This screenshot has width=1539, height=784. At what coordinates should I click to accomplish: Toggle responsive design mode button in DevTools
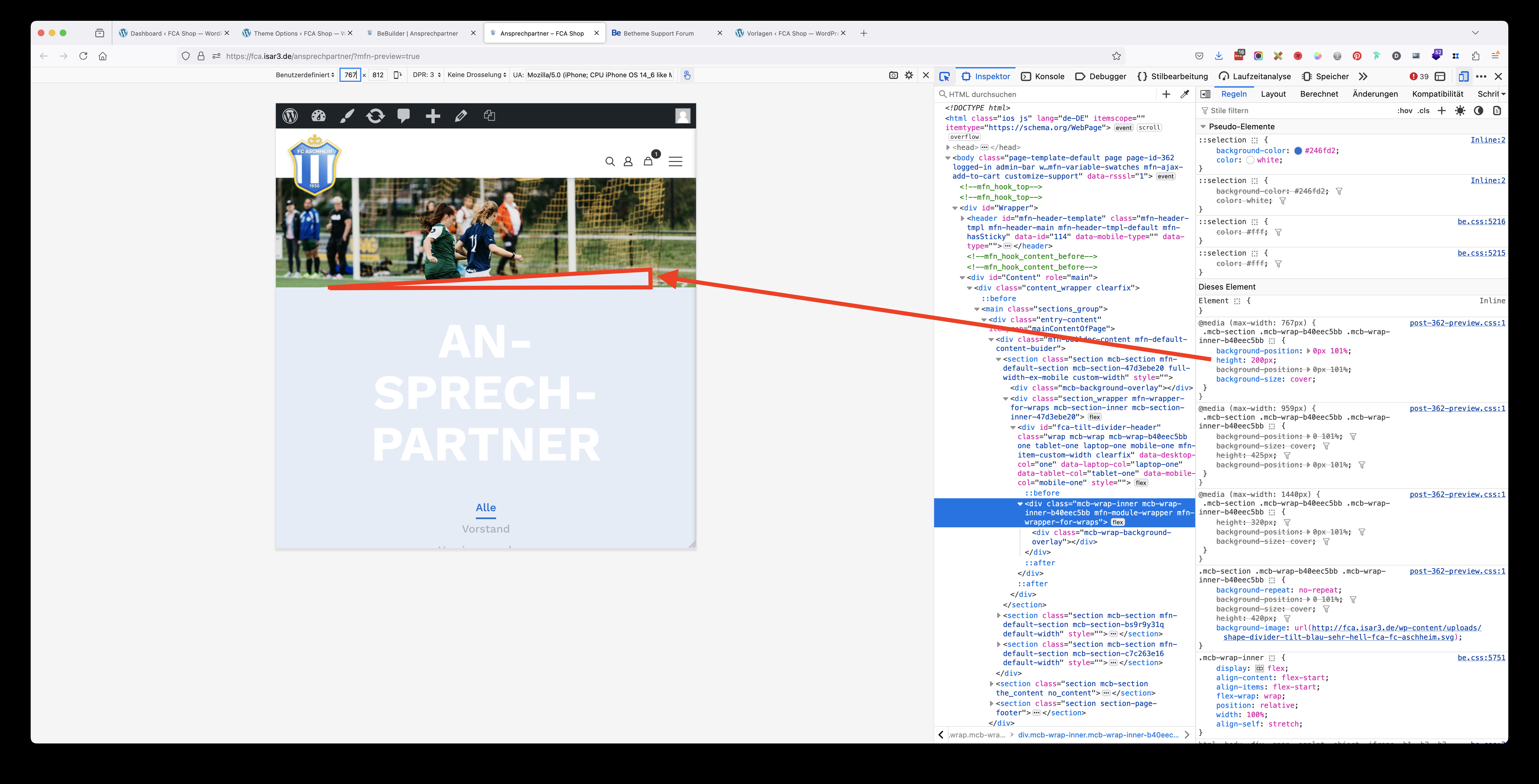pos(1463,76)
